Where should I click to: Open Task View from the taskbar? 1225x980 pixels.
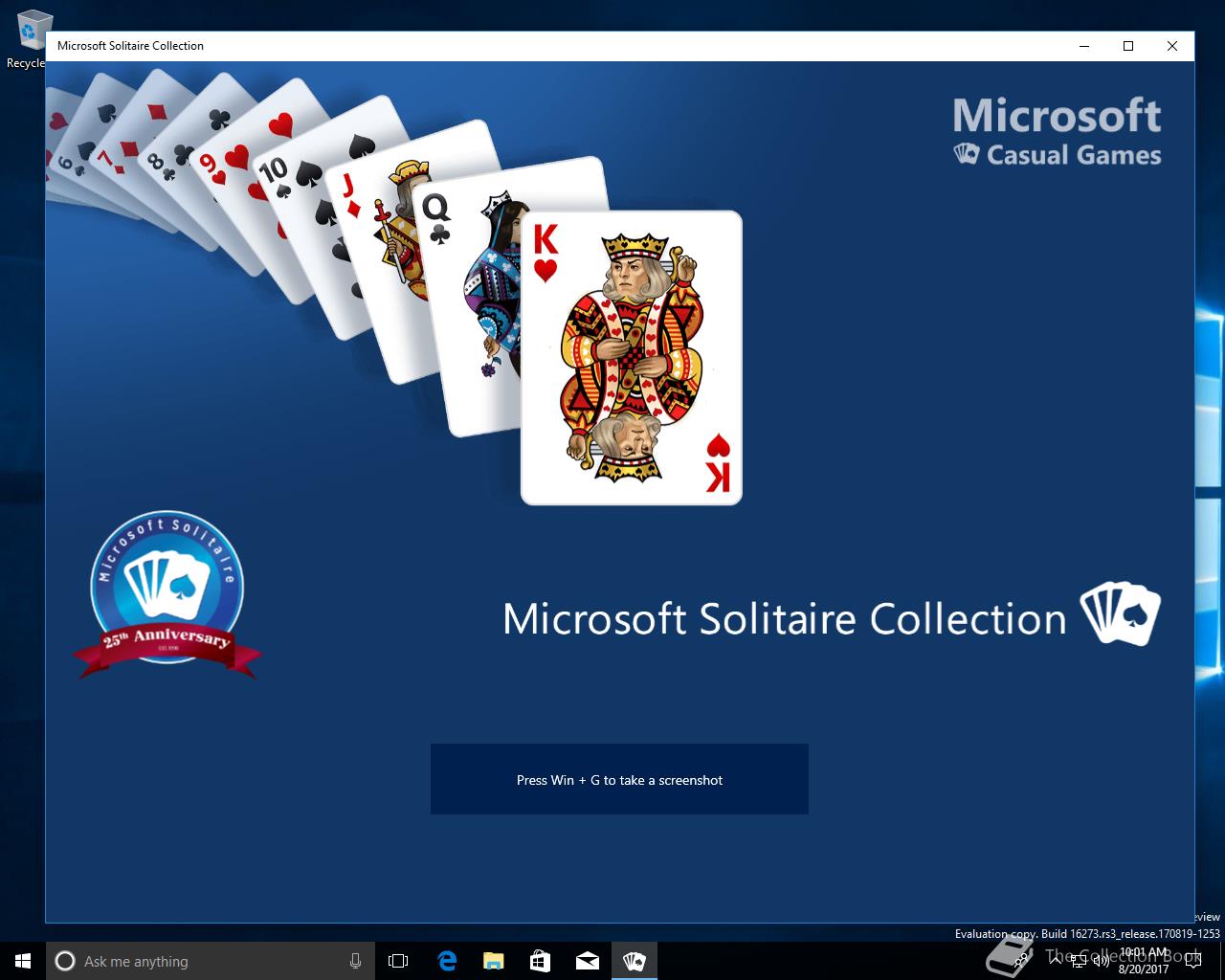[x=398, y=961]
